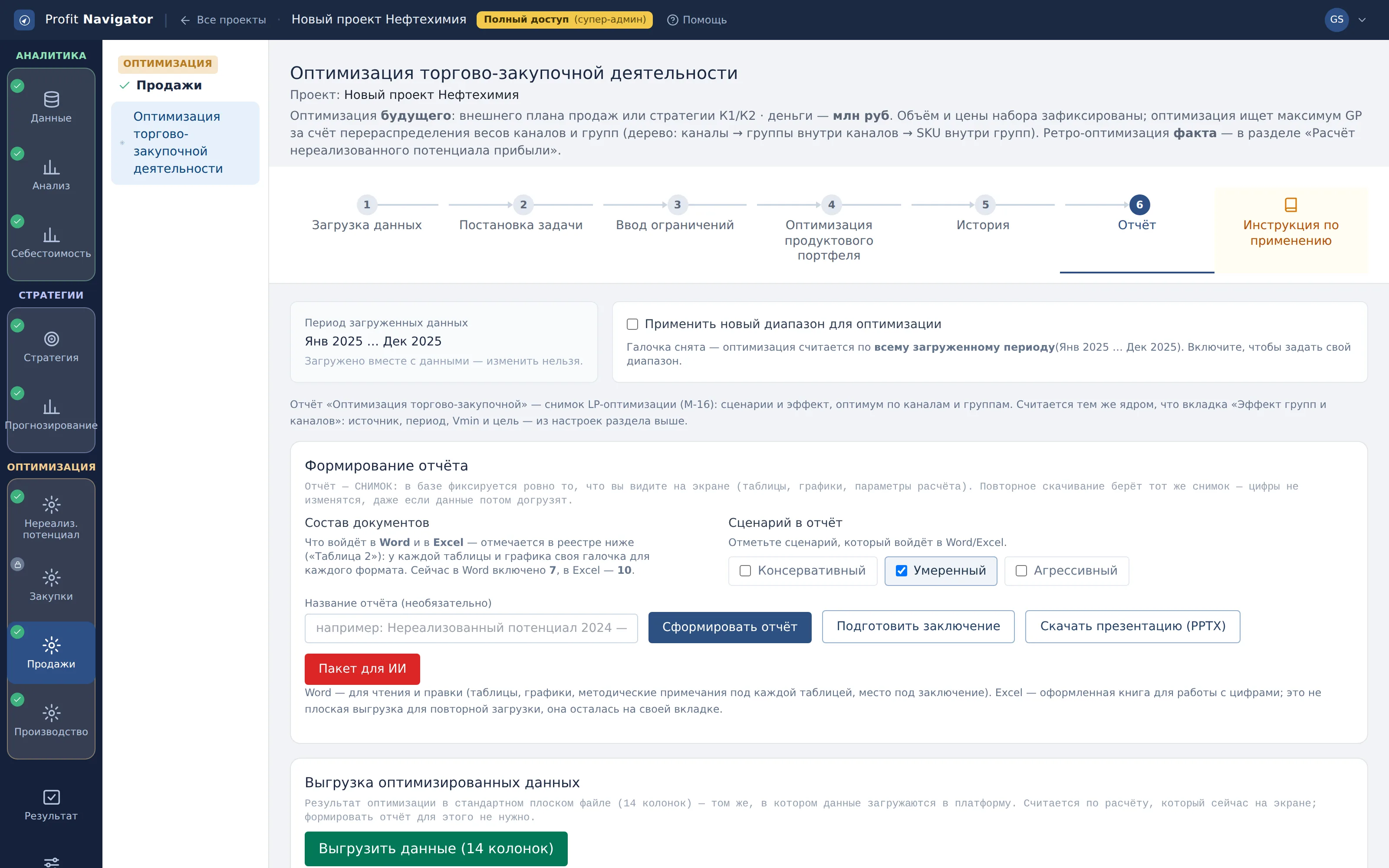Select the Продажи sidebar item

point(51,653)
